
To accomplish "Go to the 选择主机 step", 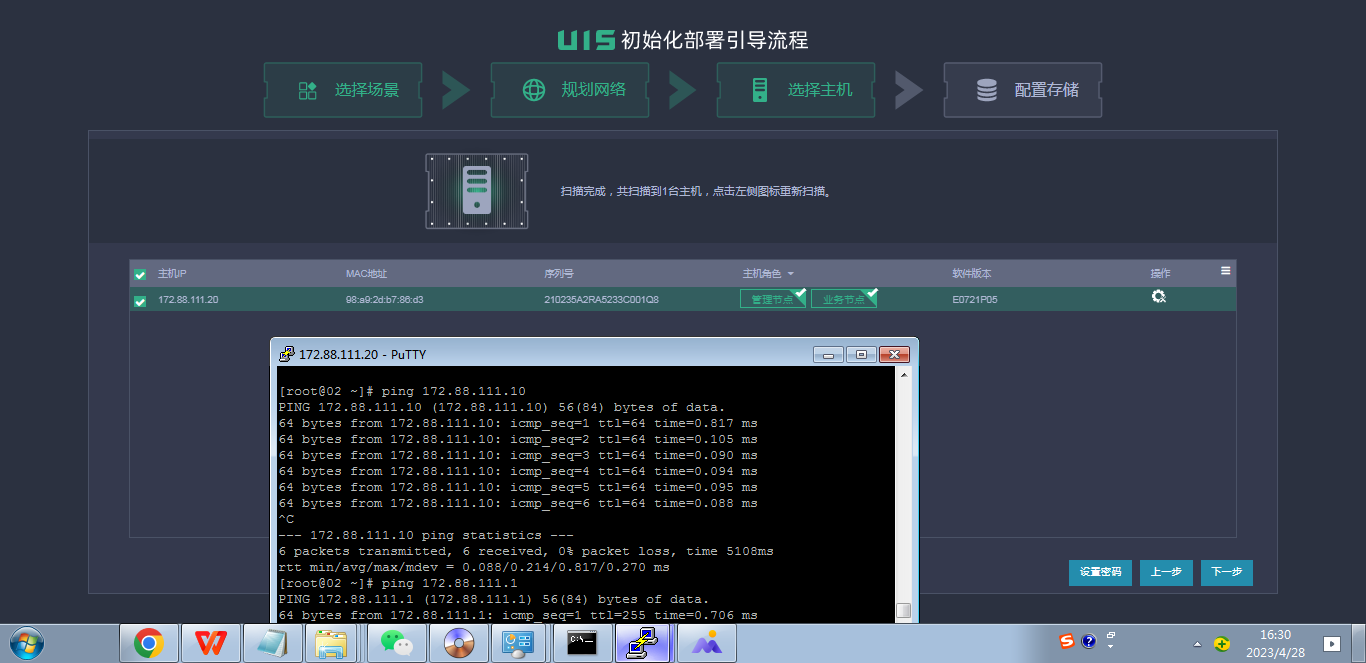I will tap(795, 90).
